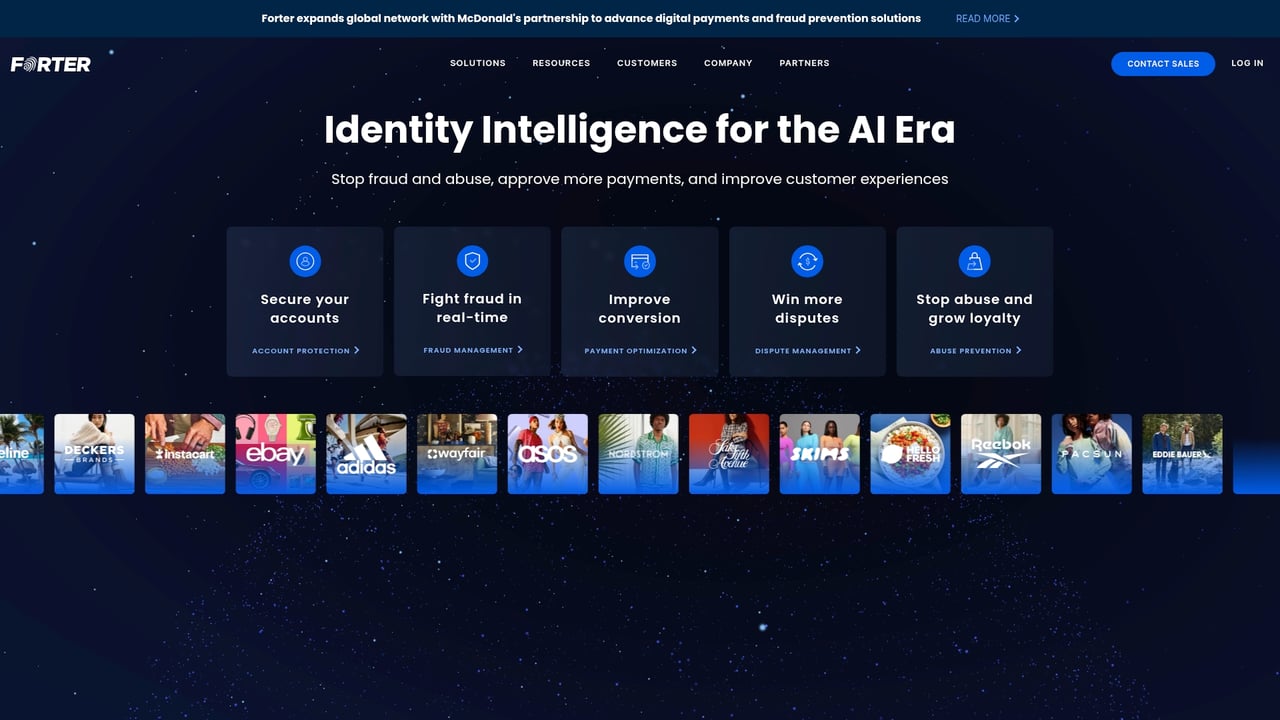Click the eBay brand logo tile

tap(275, 453)
